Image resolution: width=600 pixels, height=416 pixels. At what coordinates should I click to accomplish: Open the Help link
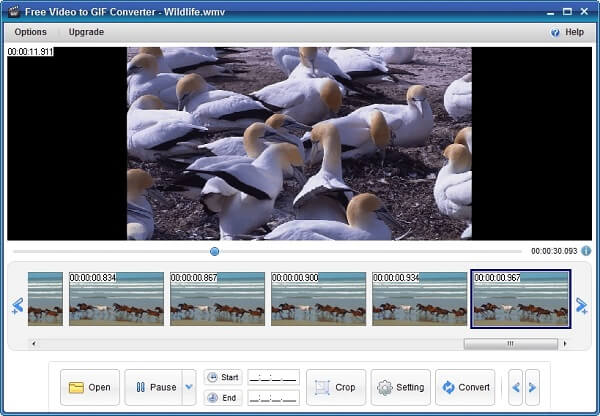(567, 32)
